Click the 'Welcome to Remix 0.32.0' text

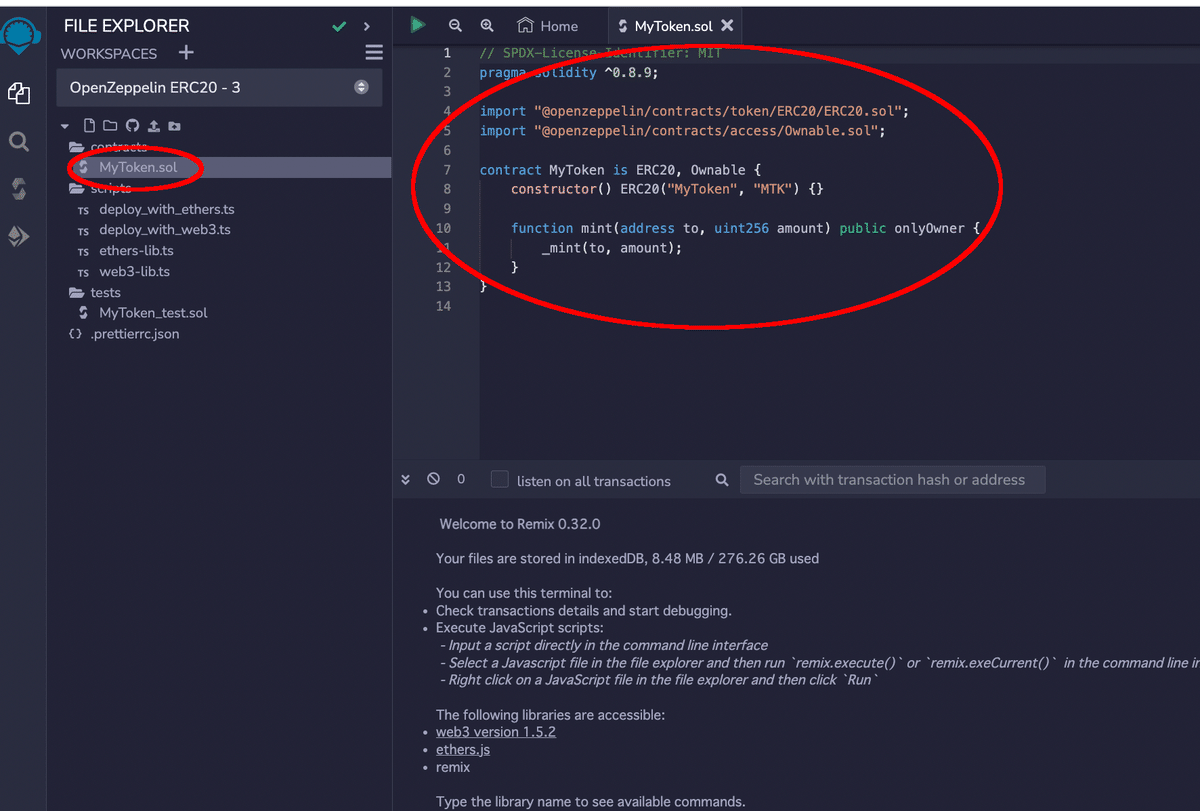point(520,524)
